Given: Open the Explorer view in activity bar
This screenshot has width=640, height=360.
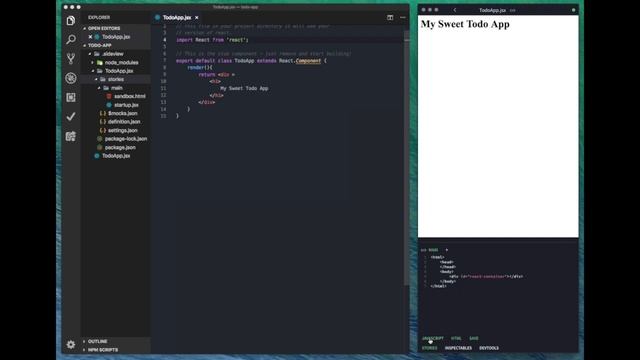Looking at the screenshot, I should 71,20.
